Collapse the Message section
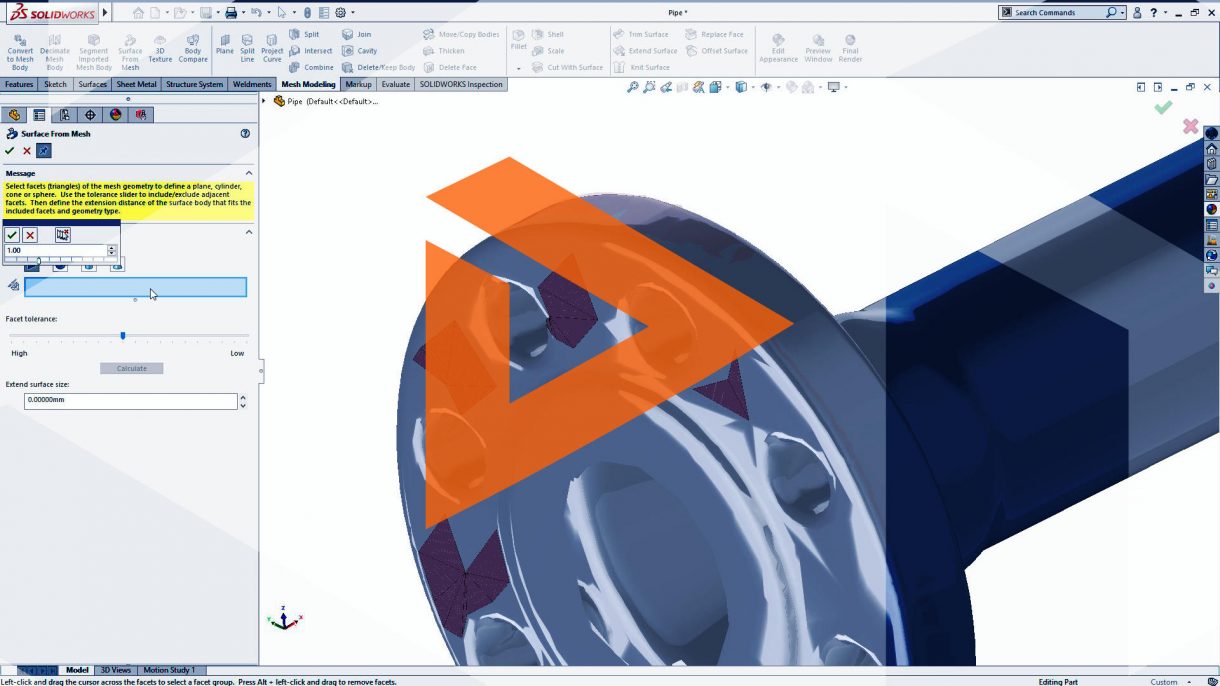Screen dimensions: 1220x686 pos(249,173)
